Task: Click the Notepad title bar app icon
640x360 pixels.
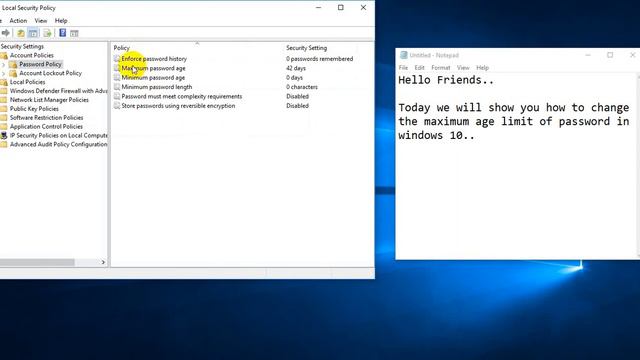Action: [404, 55]
